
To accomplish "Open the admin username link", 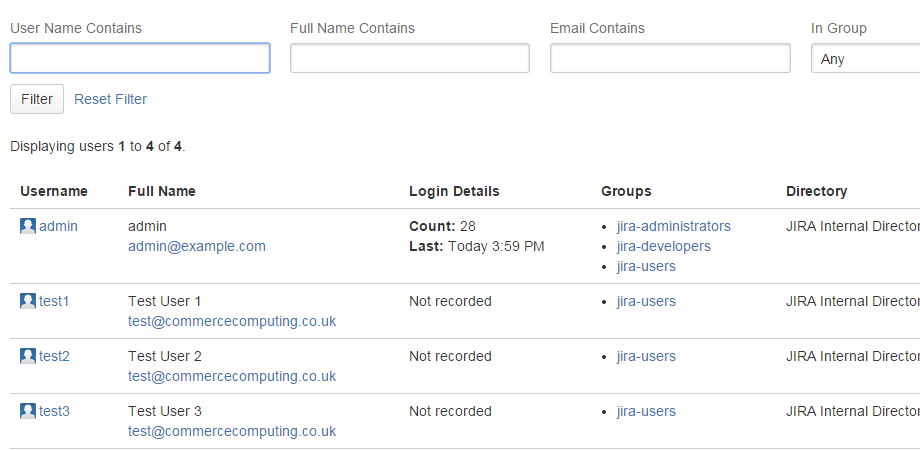I will [x=58, y=226].
